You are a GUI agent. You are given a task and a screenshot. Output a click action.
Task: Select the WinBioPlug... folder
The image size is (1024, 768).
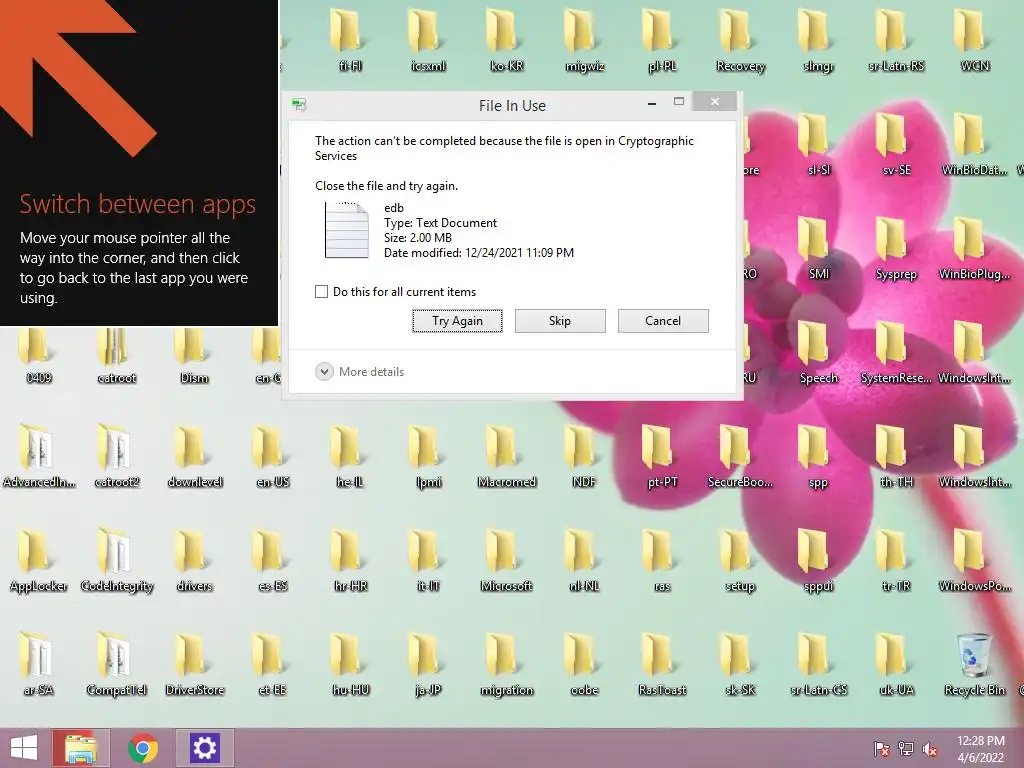coord(974,248)
